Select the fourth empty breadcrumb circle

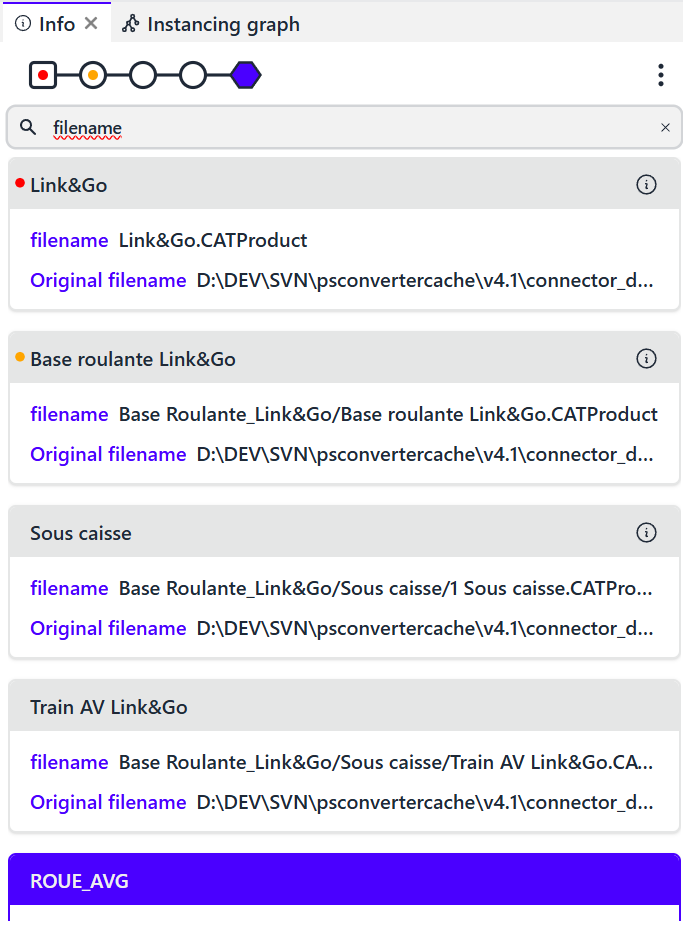click(193, 75)
